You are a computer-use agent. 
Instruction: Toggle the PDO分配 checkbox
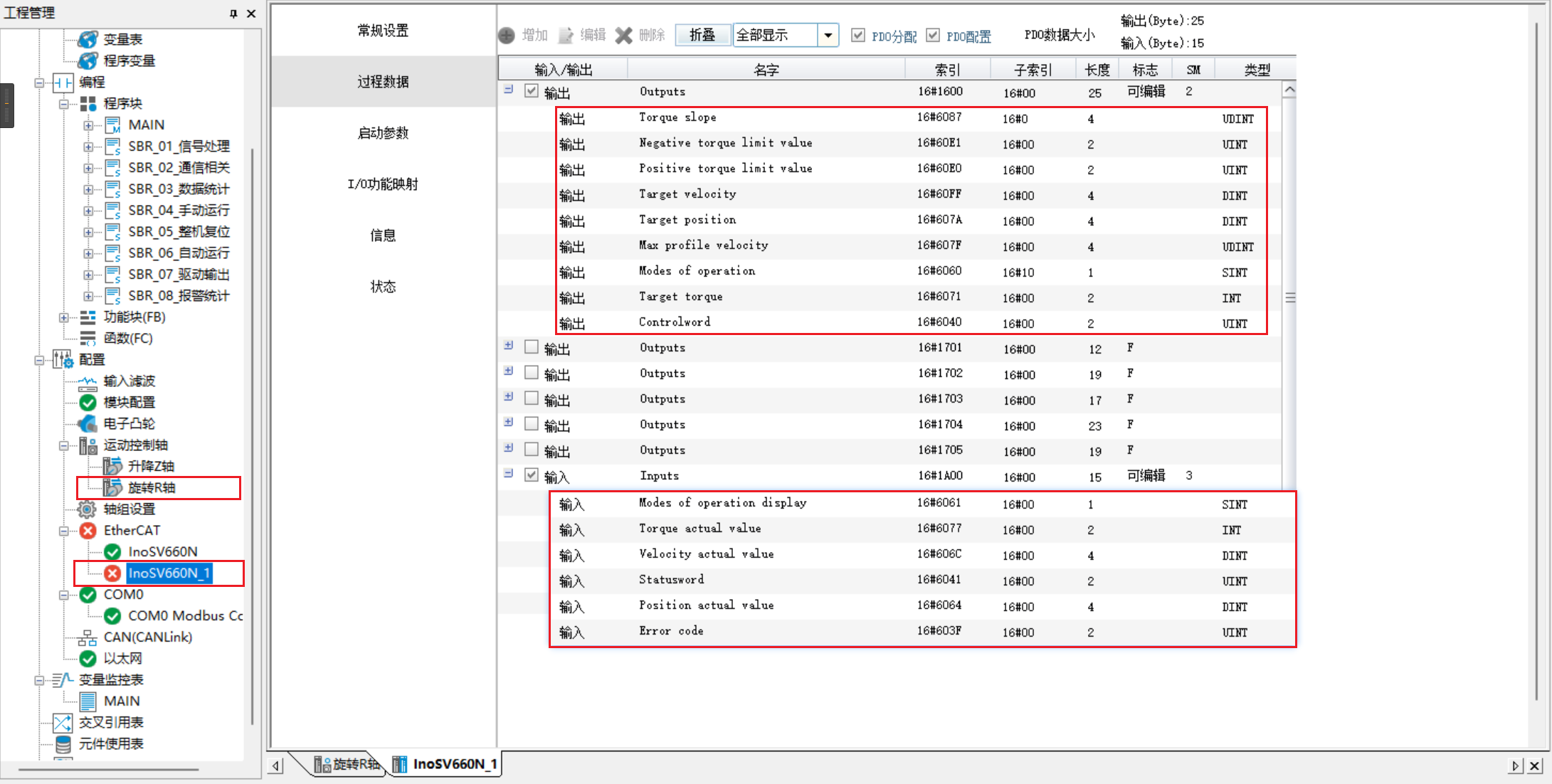(x=858, y=36)
